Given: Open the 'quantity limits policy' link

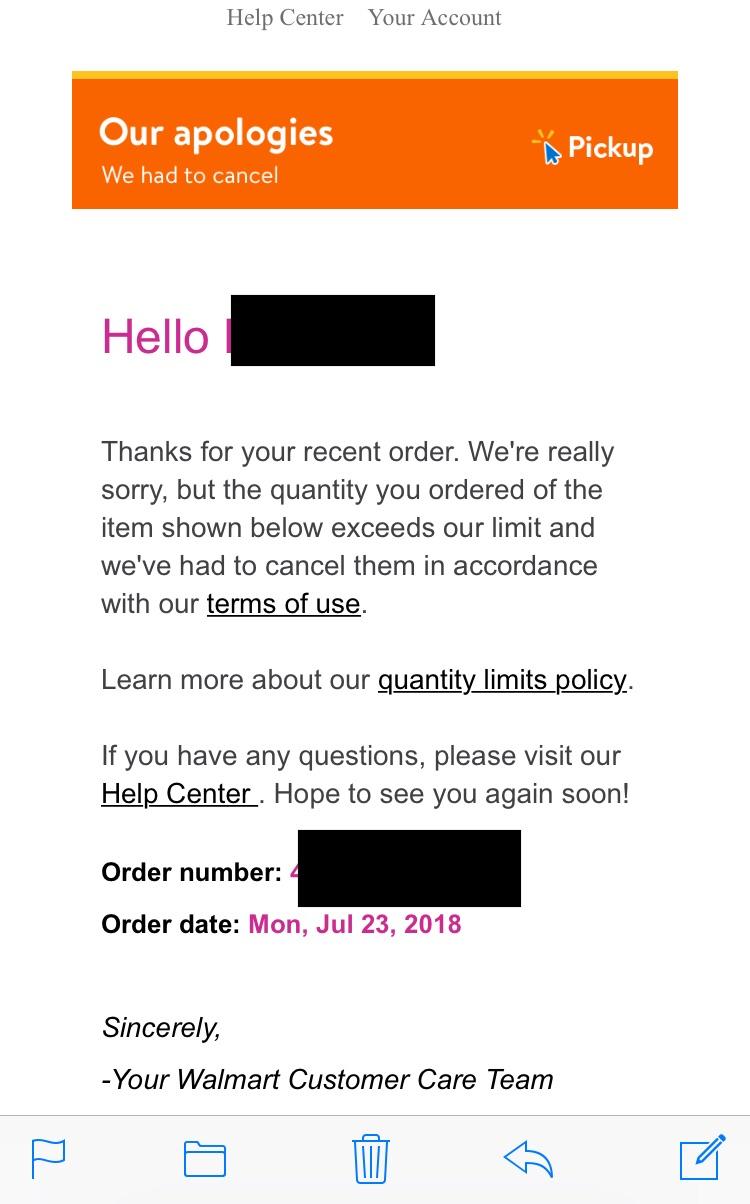Looking at the screenshot, I should coord(501,679).
